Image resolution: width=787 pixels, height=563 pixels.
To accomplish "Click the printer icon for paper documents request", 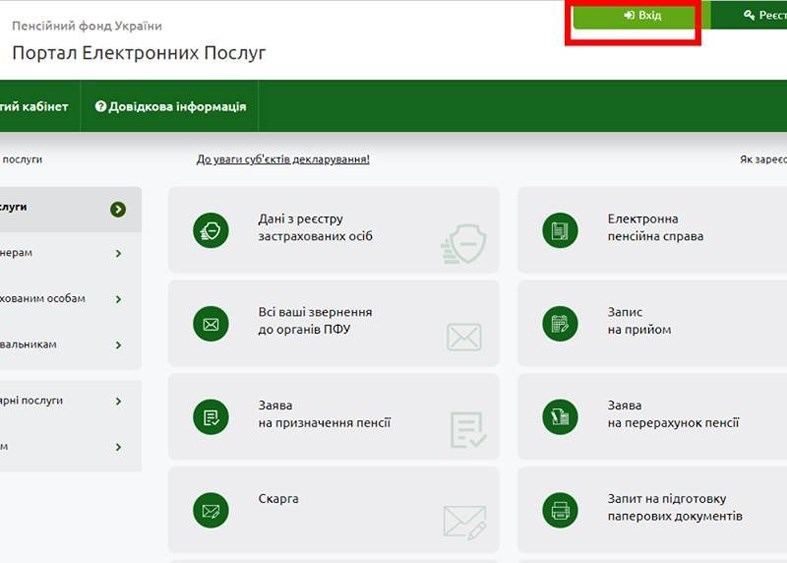I will click(x=560, y=510).
